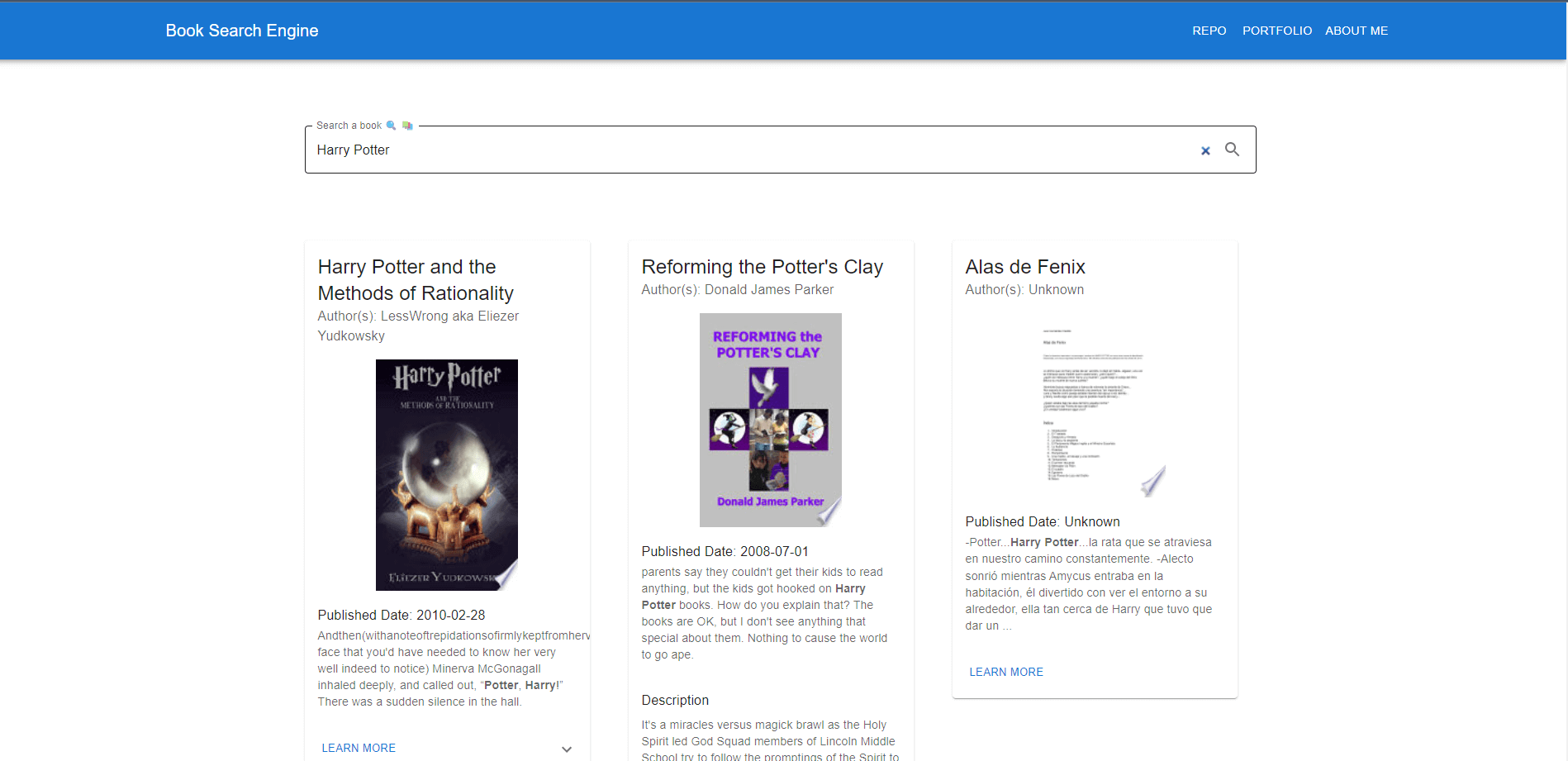Expand the Harry Potter Methods of Rationality card
Image resolution: width=1568 pixels, height=761 pixels.
[x=567, y=749]
